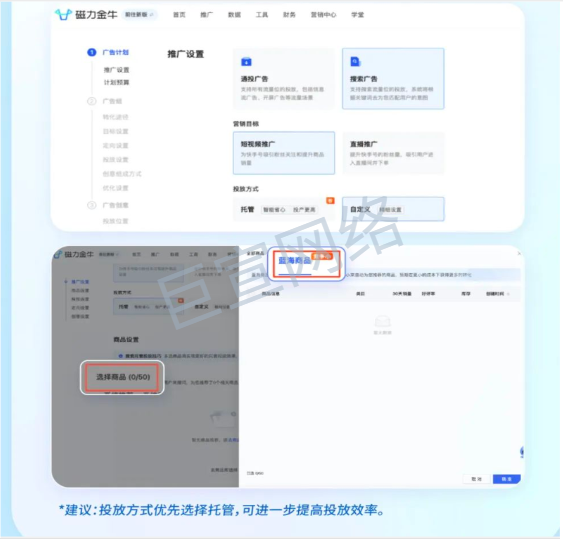The height and width of the screenshot is (540, 563).
Task: Click the empty-data box icon in drawer
Action: click(382, 321)
